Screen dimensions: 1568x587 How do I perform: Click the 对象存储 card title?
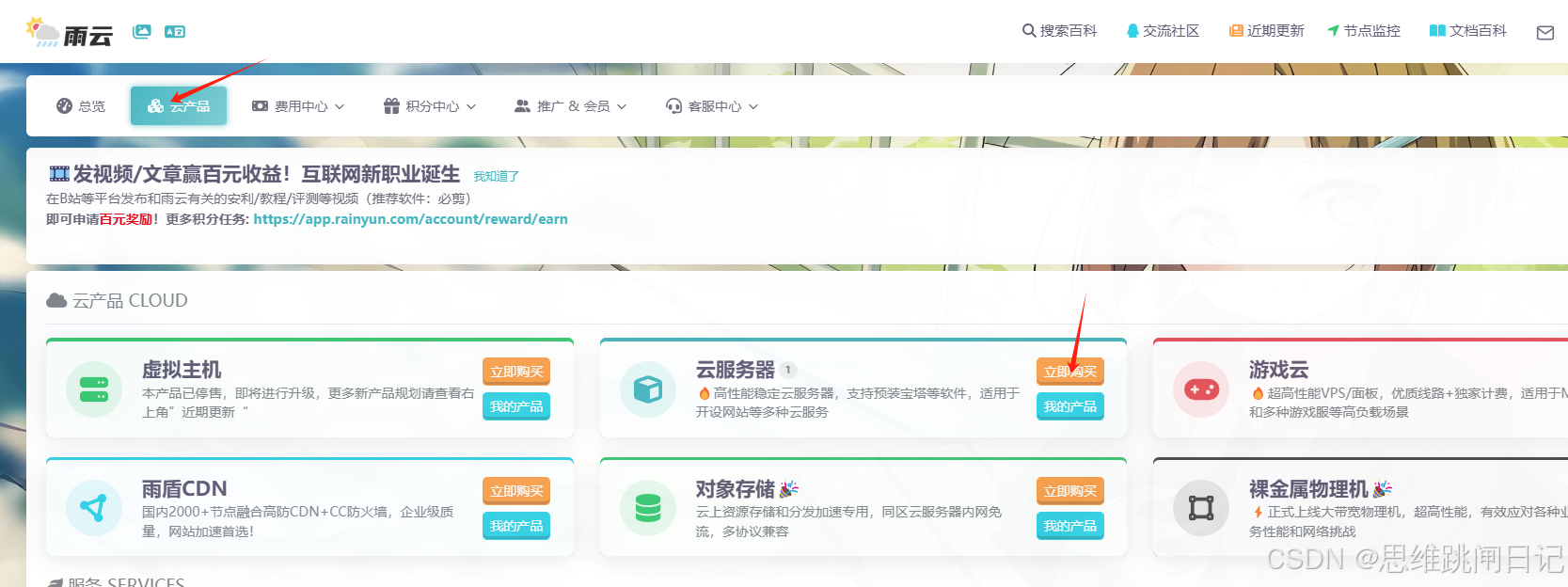(736, 489)
